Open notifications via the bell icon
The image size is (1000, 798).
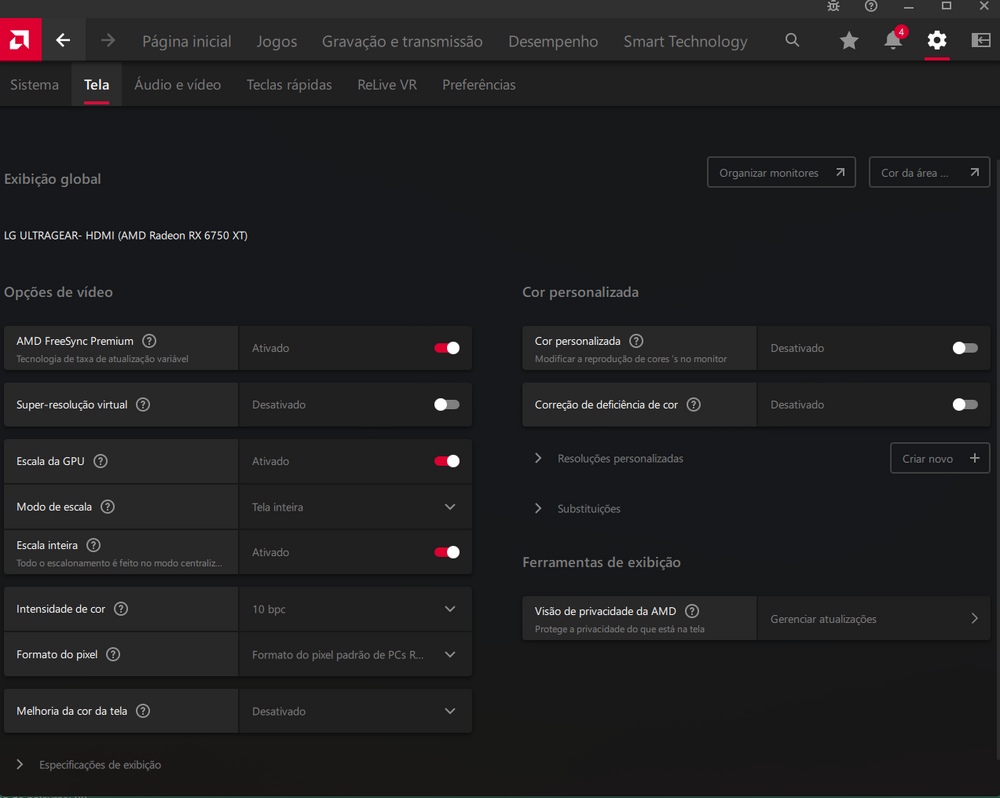click(892, 41)
